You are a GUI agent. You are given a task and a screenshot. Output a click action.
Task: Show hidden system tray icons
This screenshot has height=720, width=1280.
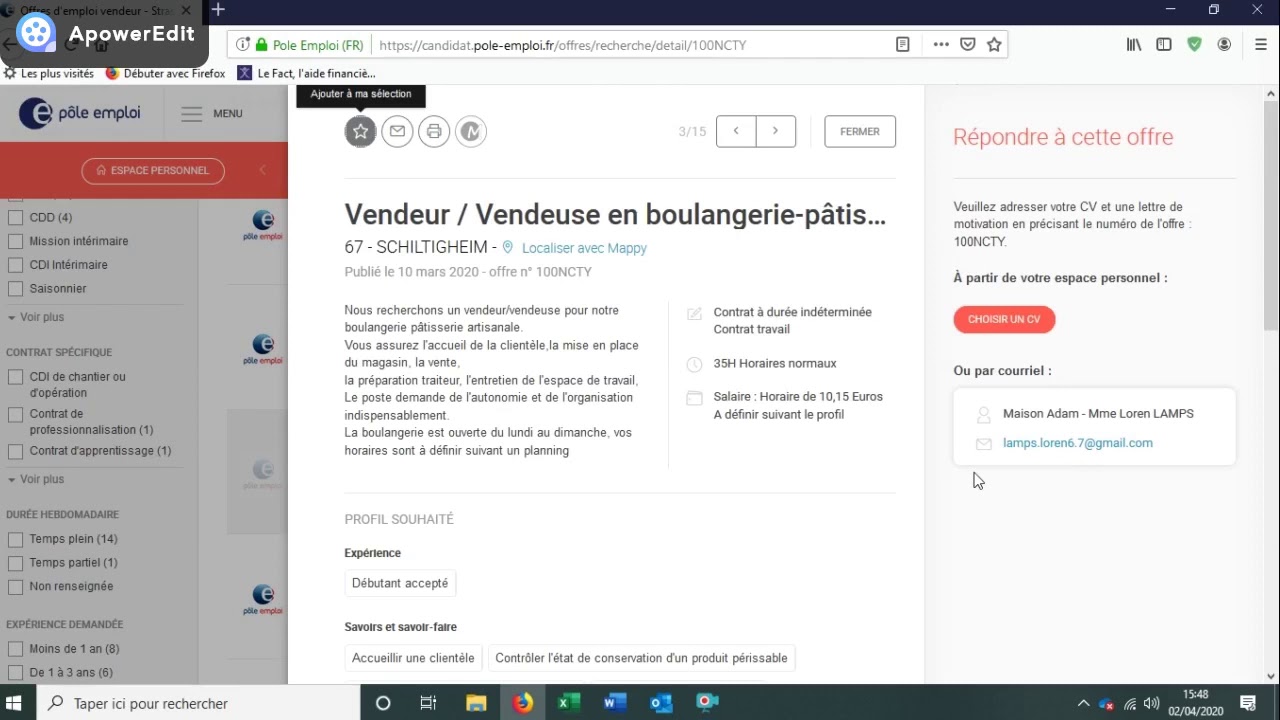pyautogui.click(x=1083, y=703)
